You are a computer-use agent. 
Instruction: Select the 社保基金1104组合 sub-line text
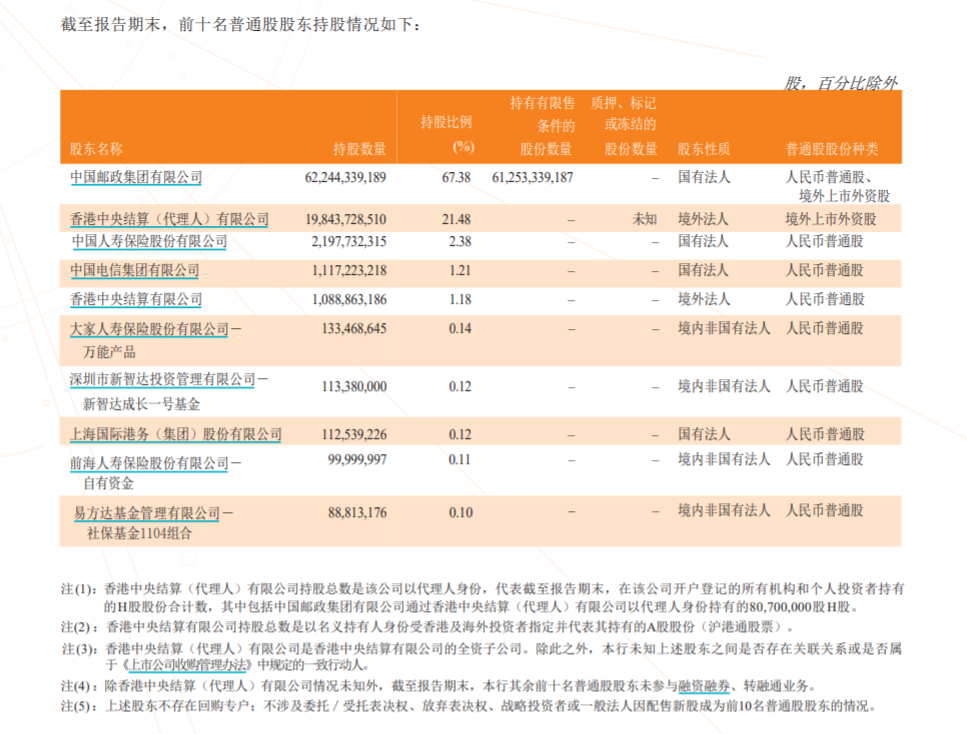(139, 533)
